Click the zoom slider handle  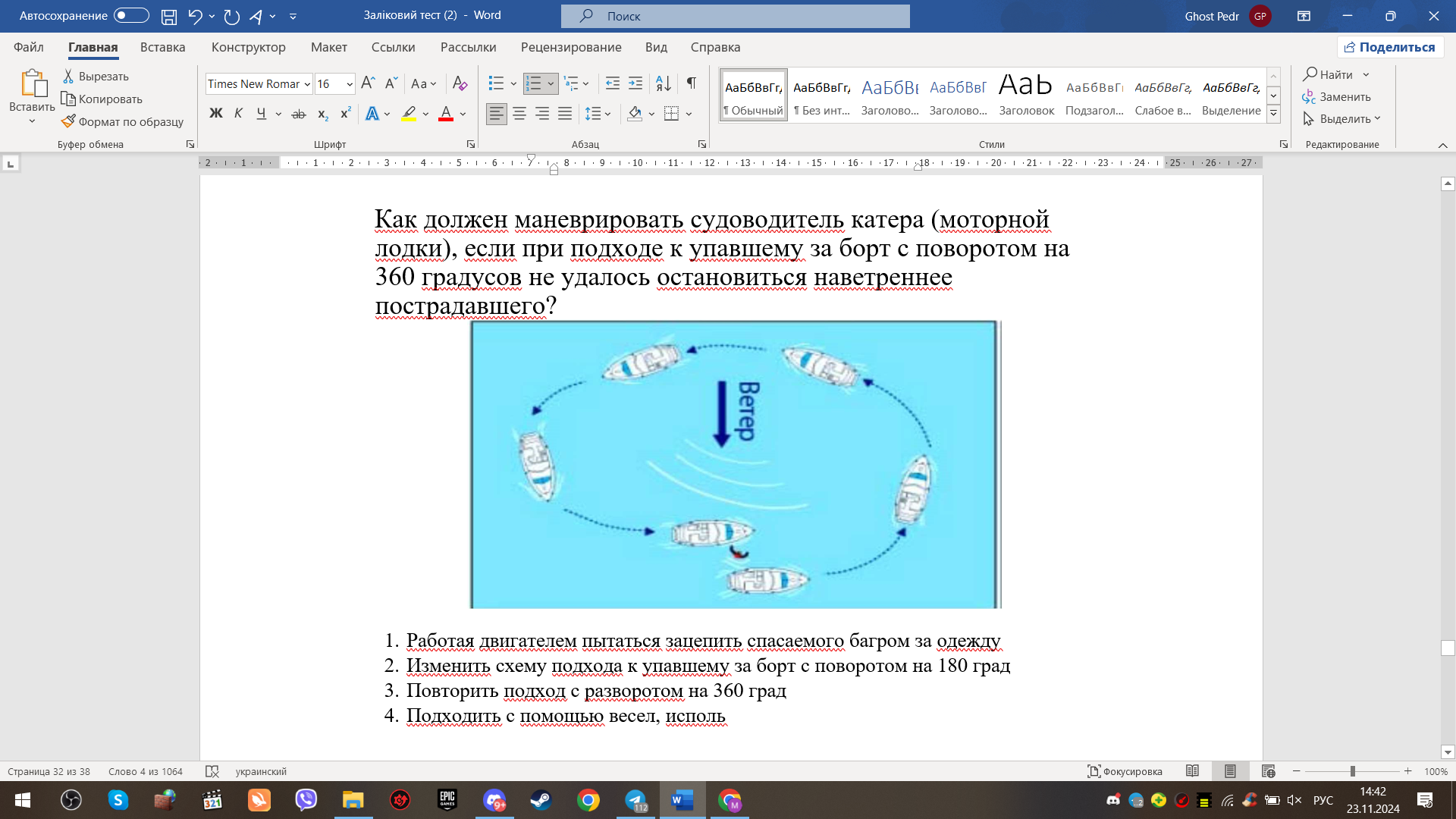(1352, 771)
